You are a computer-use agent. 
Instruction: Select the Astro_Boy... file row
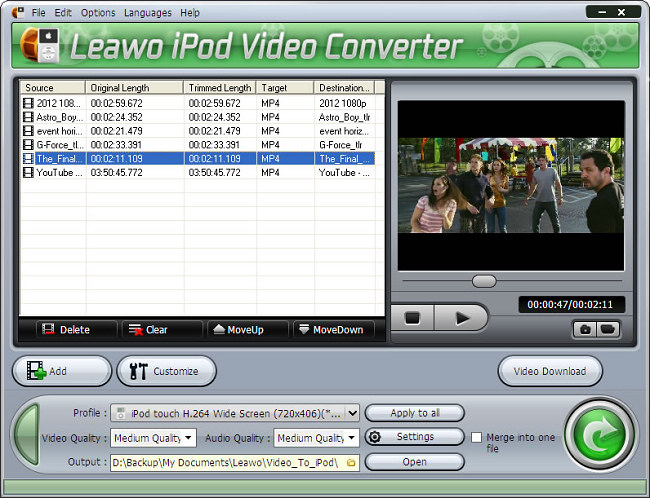(198, 117)
